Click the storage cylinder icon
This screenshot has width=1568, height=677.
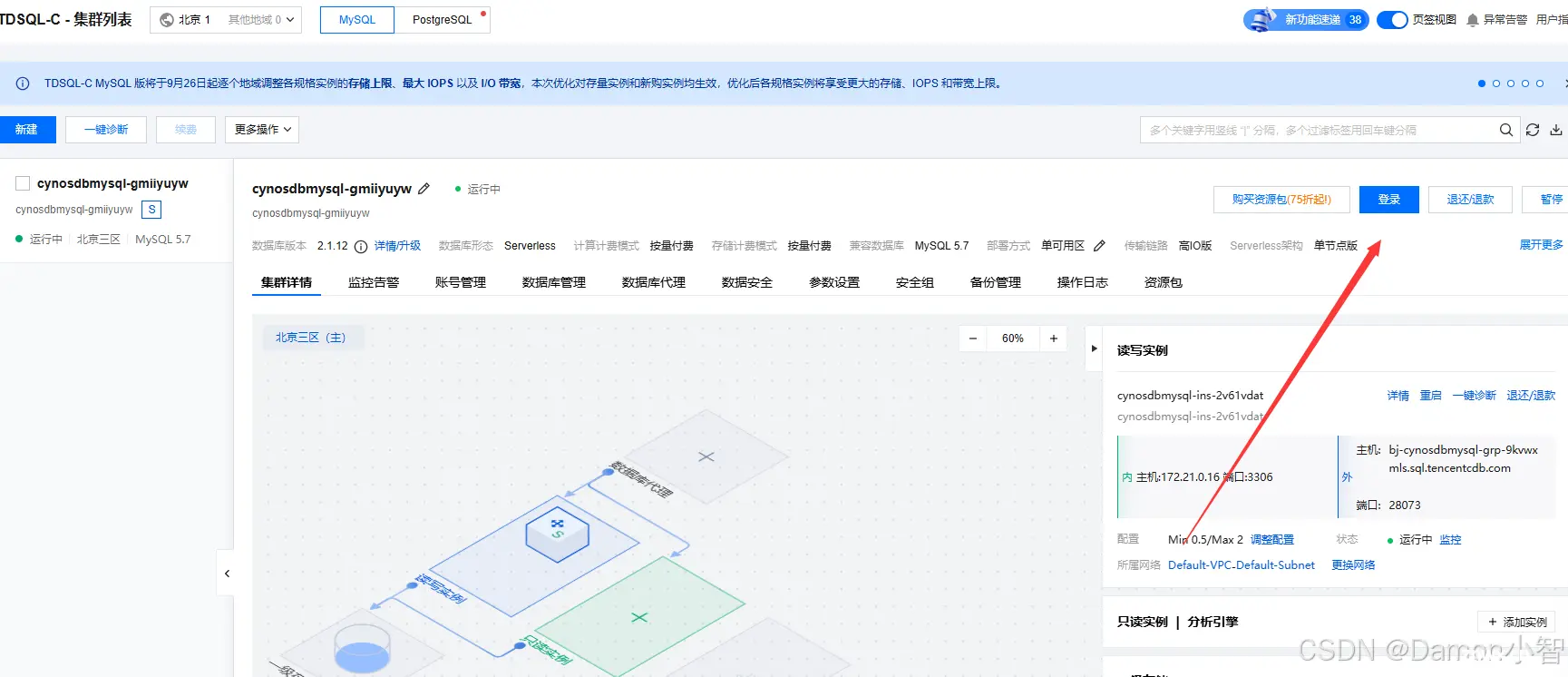[x=362, y=648]
